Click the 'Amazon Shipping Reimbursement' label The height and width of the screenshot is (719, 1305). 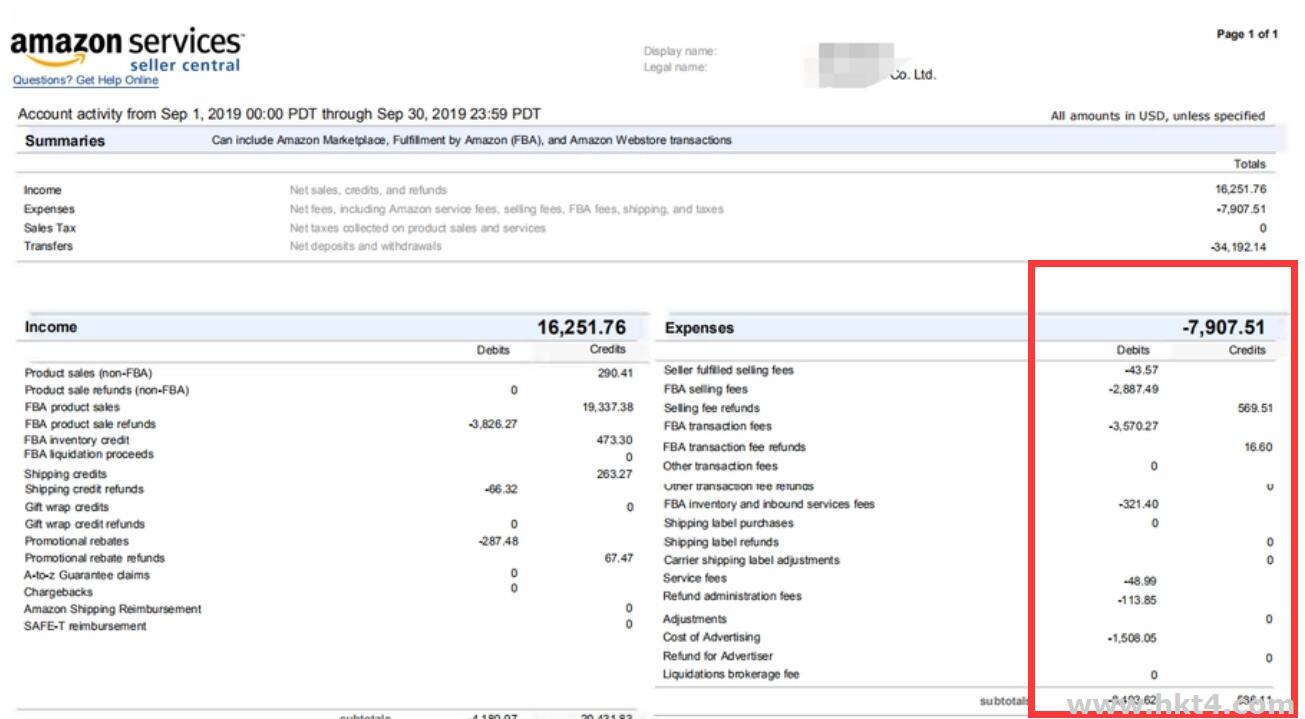point(113,609)
